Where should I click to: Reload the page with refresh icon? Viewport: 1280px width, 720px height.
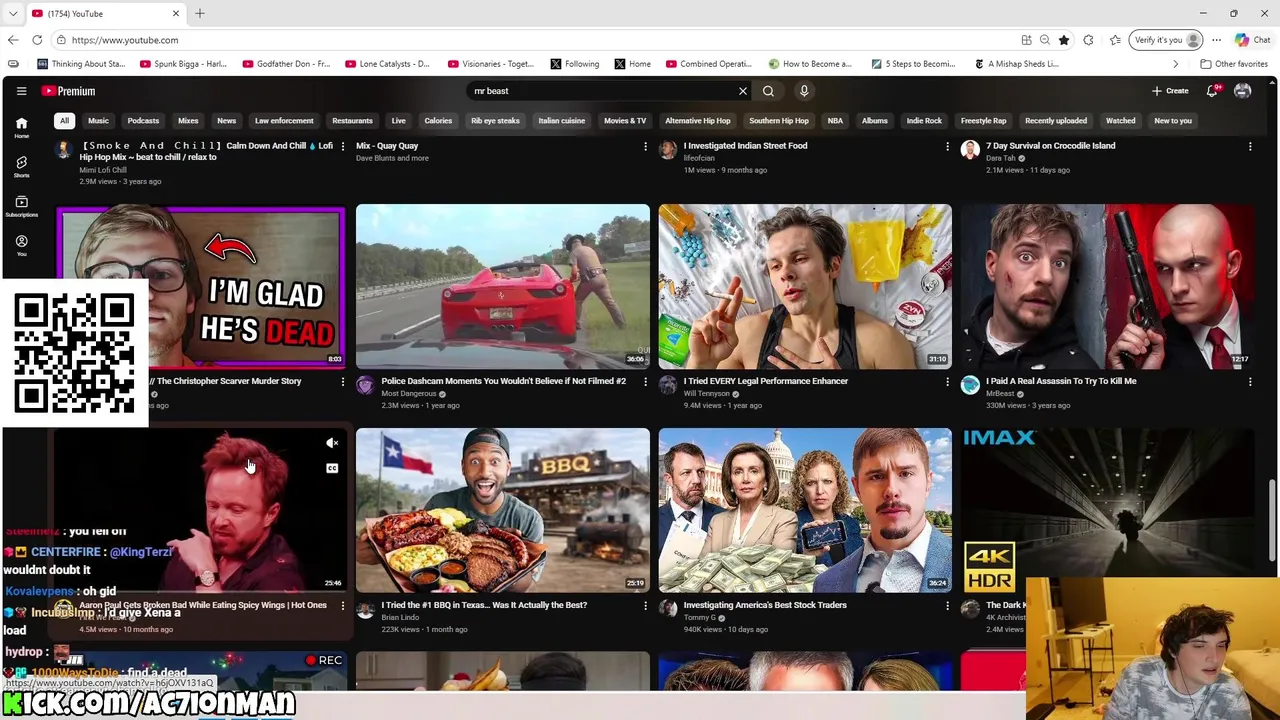37,40
